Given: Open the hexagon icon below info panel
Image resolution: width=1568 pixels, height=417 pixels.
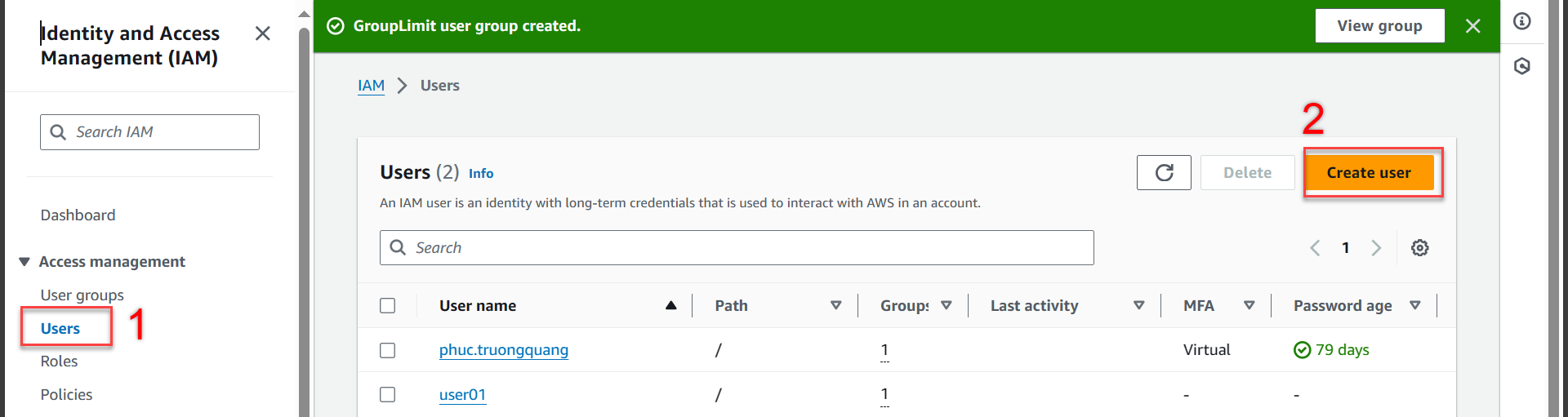Looking at the screenshot, I should pyautogui.click(x=1522, y=66).
